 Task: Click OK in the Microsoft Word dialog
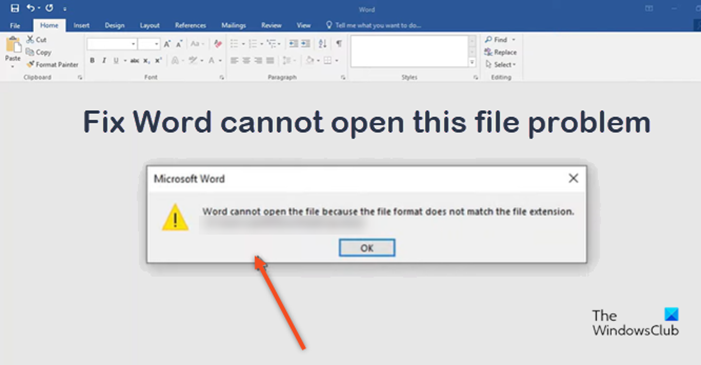tap(367, 248)
